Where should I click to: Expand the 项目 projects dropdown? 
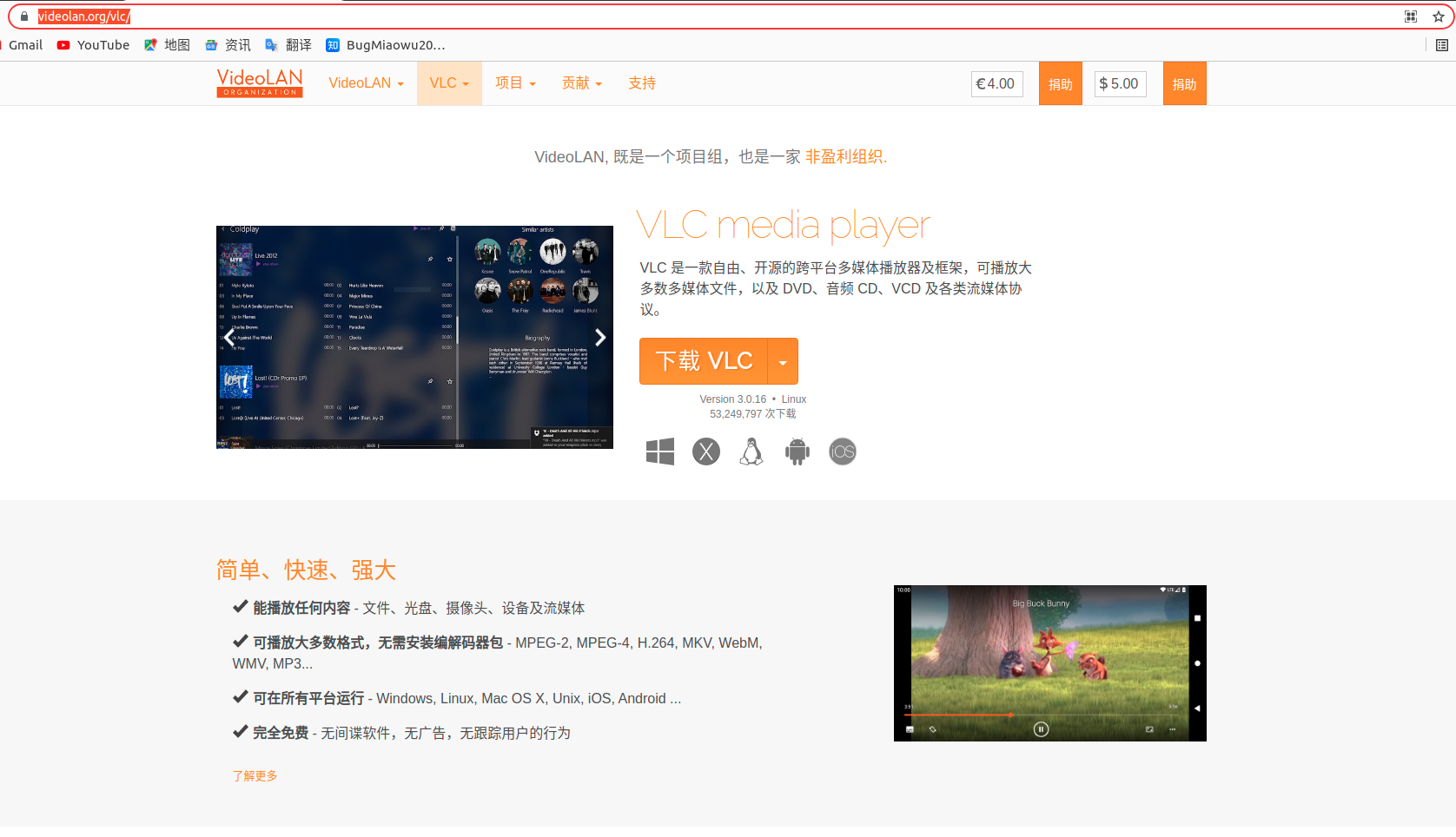(x=515, y=83)
